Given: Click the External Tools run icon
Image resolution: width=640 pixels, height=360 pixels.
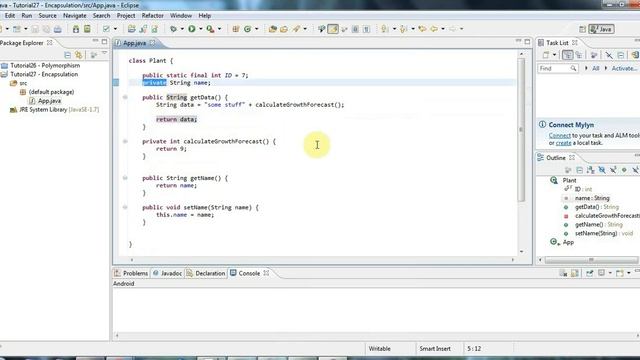Looking at the screenshot, I should [x=210, y=29].
